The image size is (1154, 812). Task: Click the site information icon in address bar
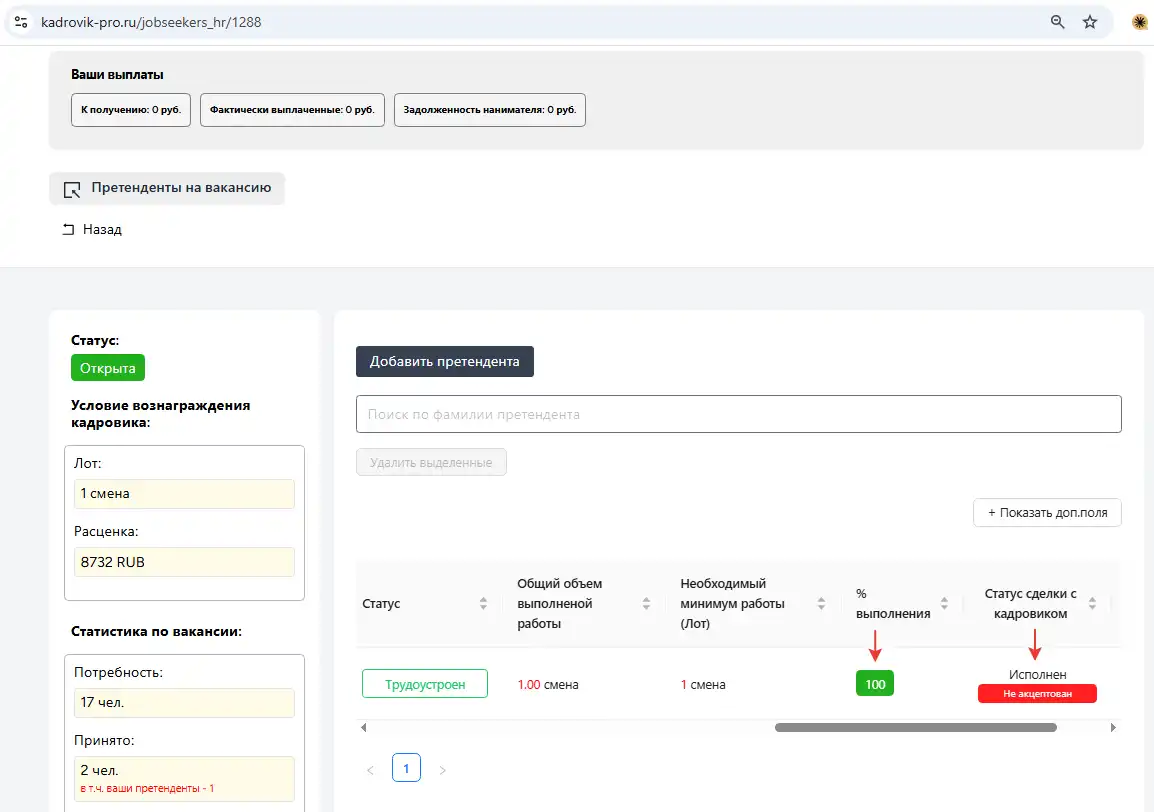pos(21,22)
